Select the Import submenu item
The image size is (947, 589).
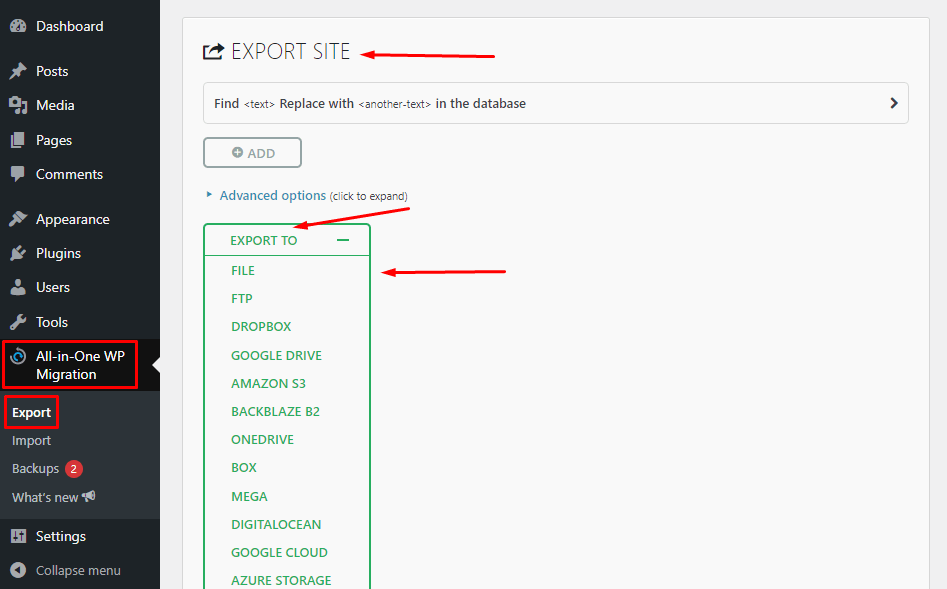pyautogui.click(x=31, y=440)
